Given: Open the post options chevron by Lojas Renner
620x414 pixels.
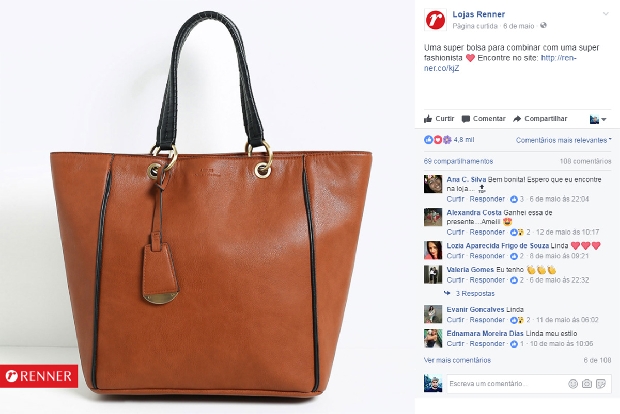Looking at the screenshot, I should pyautogui.click(x=605, y=14).
